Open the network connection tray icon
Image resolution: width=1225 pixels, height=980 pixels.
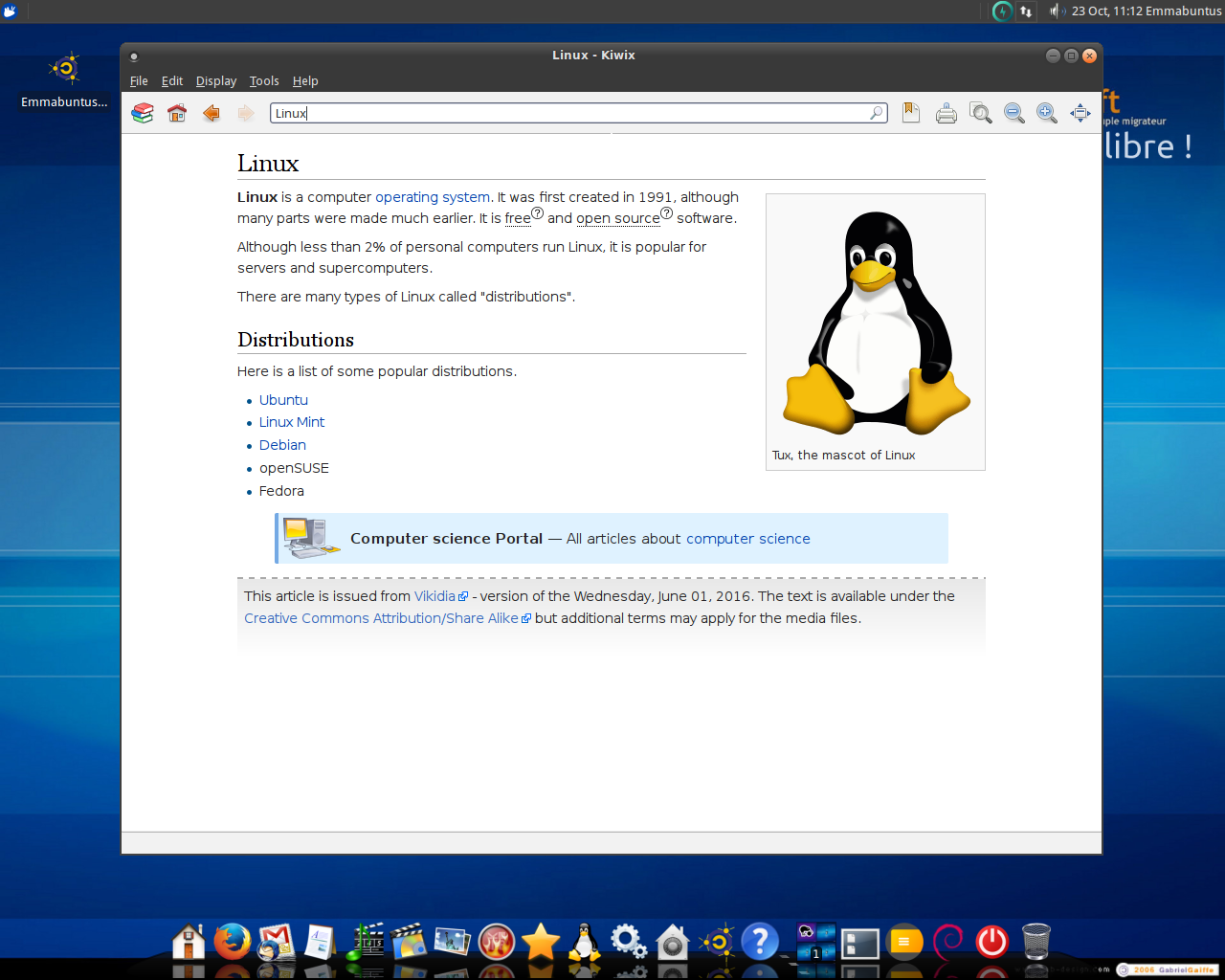tap(1026, 11)
